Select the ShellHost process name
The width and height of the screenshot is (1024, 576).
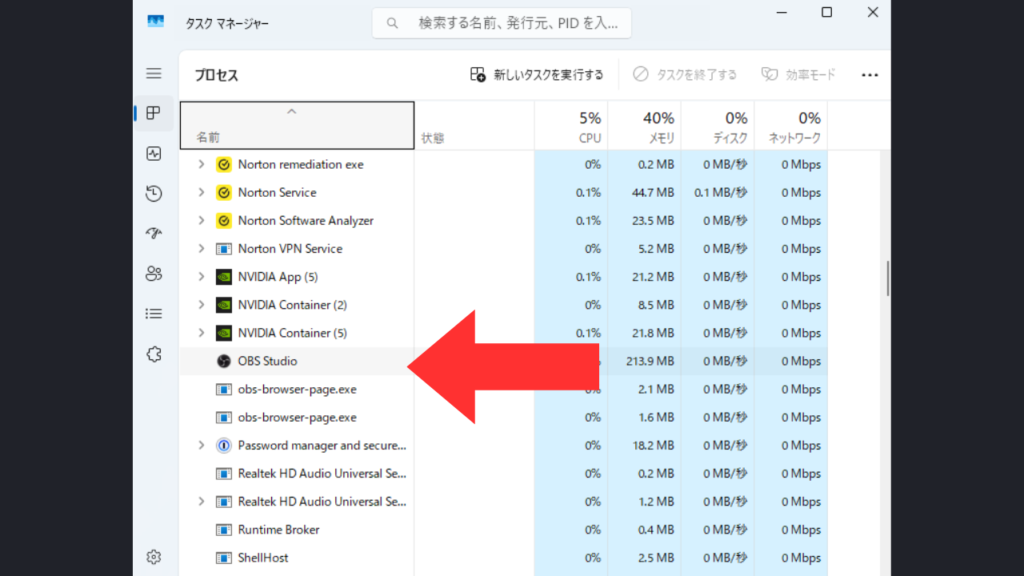coord(263,558)
